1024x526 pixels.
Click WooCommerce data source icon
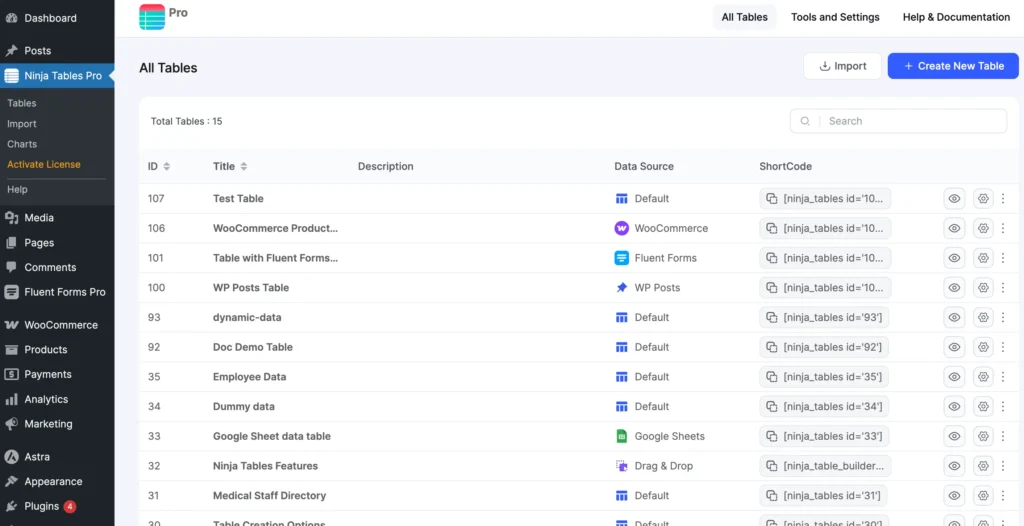pos(622,228)
